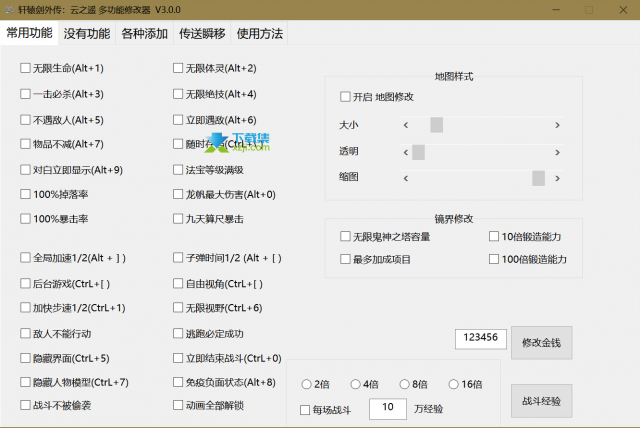Click the 战斗经验 button

click(542, 401)
